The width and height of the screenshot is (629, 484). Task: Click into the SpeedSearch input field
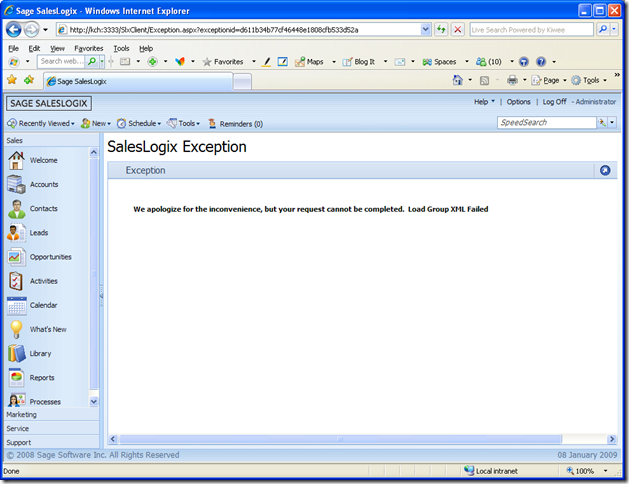click(546, 123)
